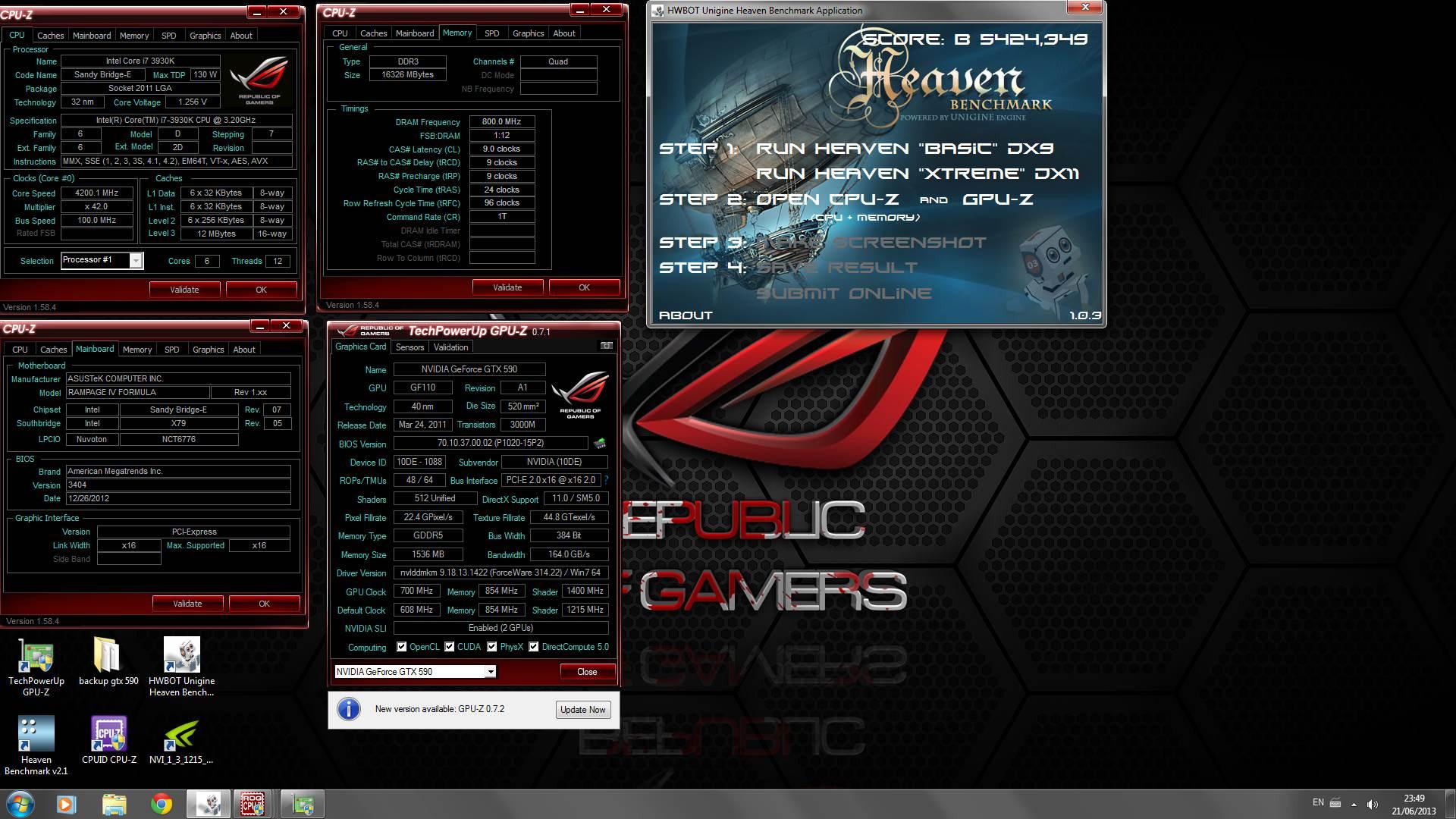The width and height of the screenshot is (1456, 819).
Task: Open Windows Media Player from taskbar
Action: tap(67, 804)
